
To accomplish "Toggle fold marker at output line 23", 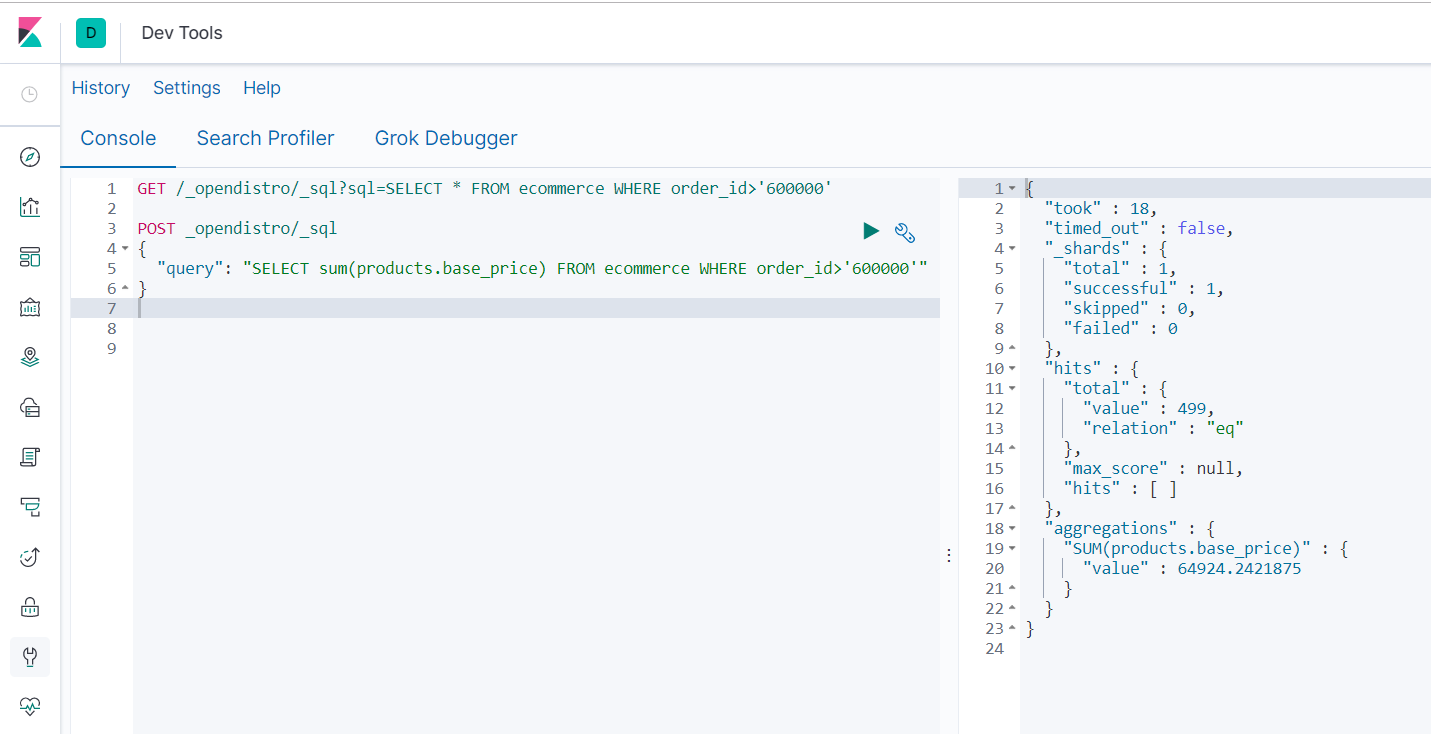I will pyautogui.click(x=1012, y=628).
